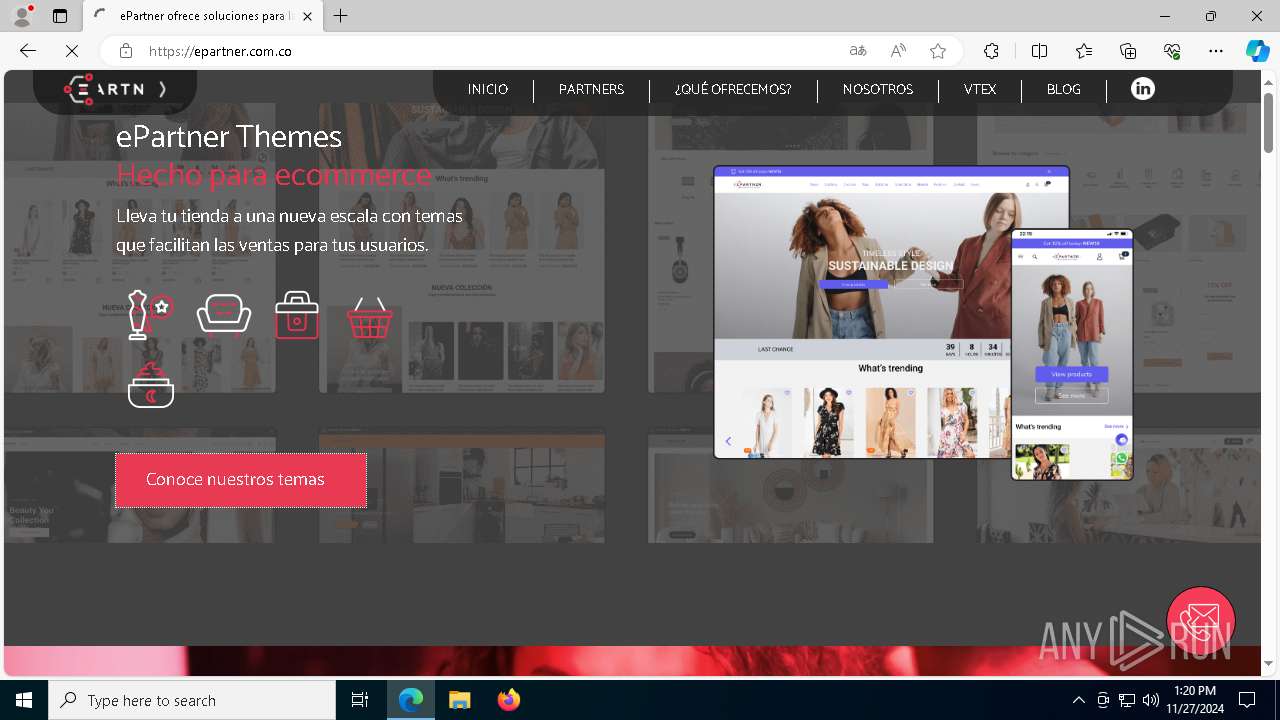Select the cosmetics jar theme icon
This screenshot has height=720, width=1280.
click(x=151, y=385)
